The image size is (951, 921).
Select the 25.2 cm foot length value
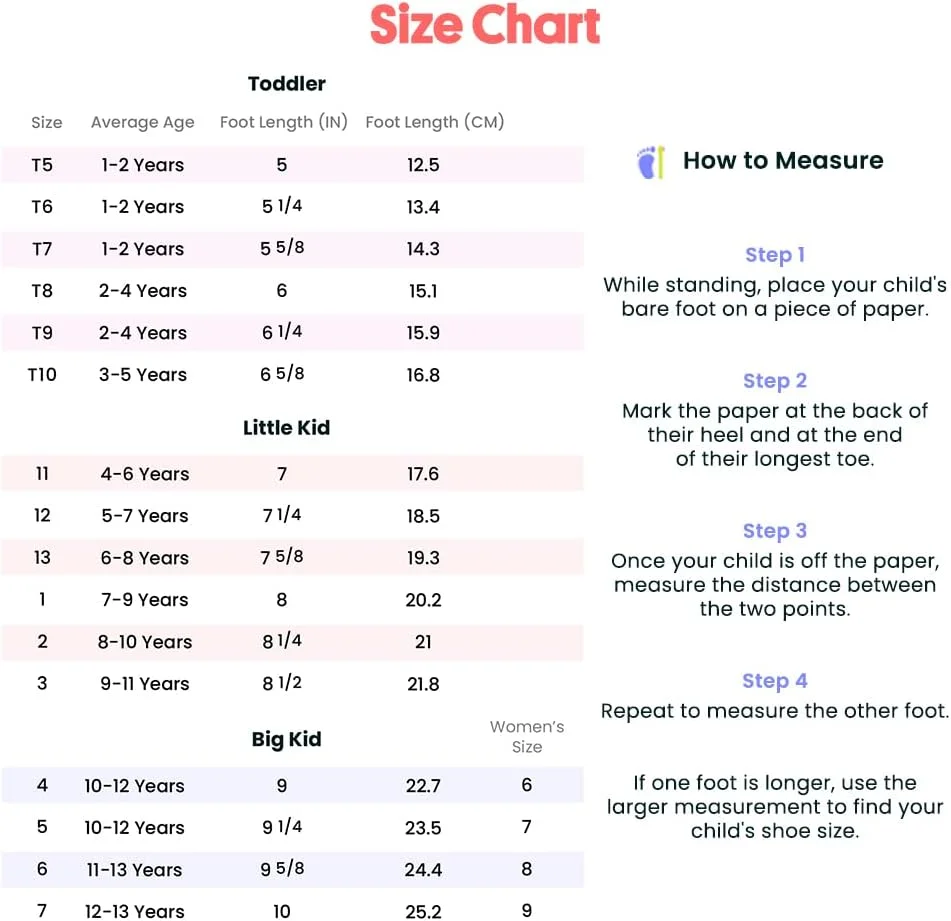click(423, 911)
